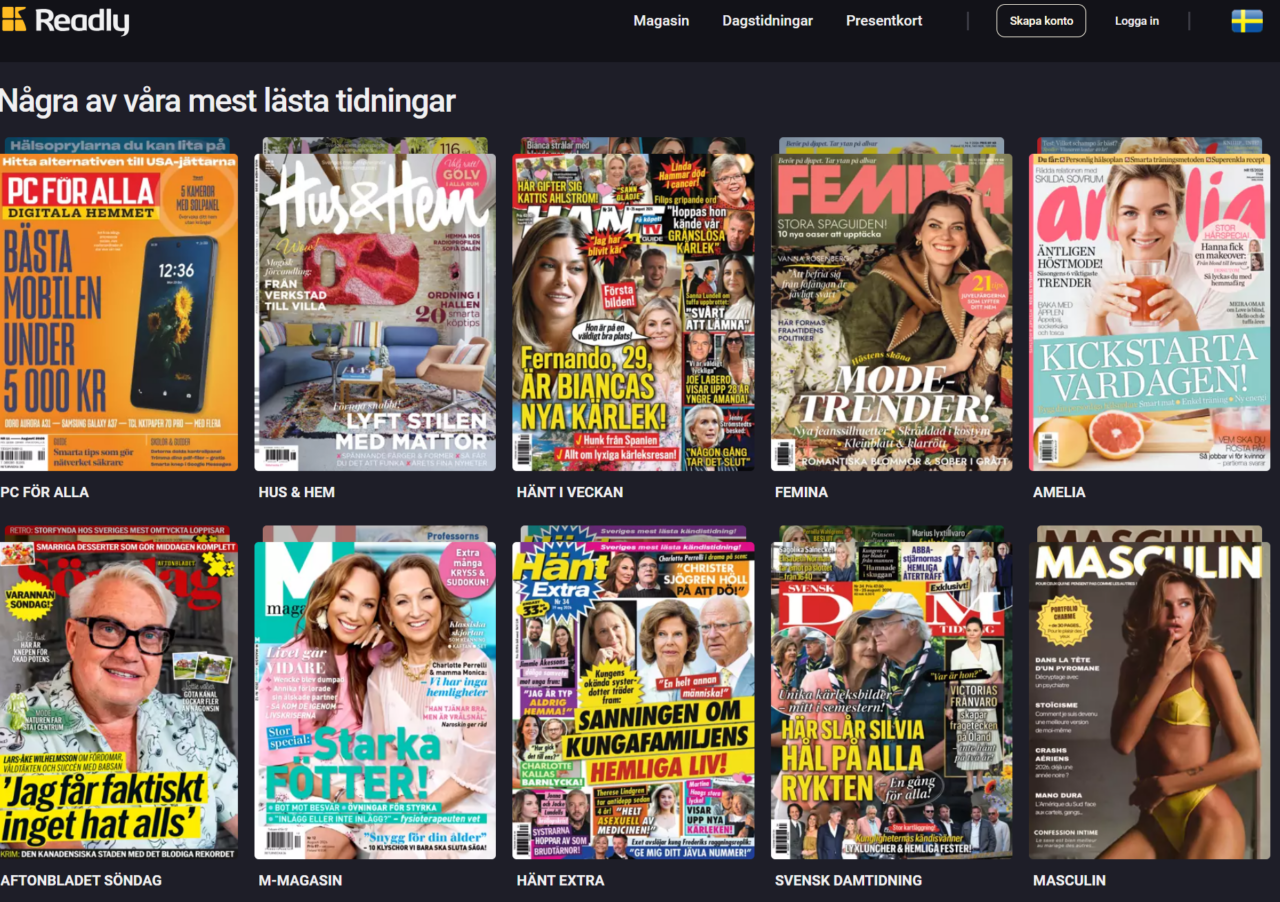Image resolution: width=1280 pixels, height=902 pixels.
Task: Click the HÄNT EXTRA title text
Action: click(560, 880)
